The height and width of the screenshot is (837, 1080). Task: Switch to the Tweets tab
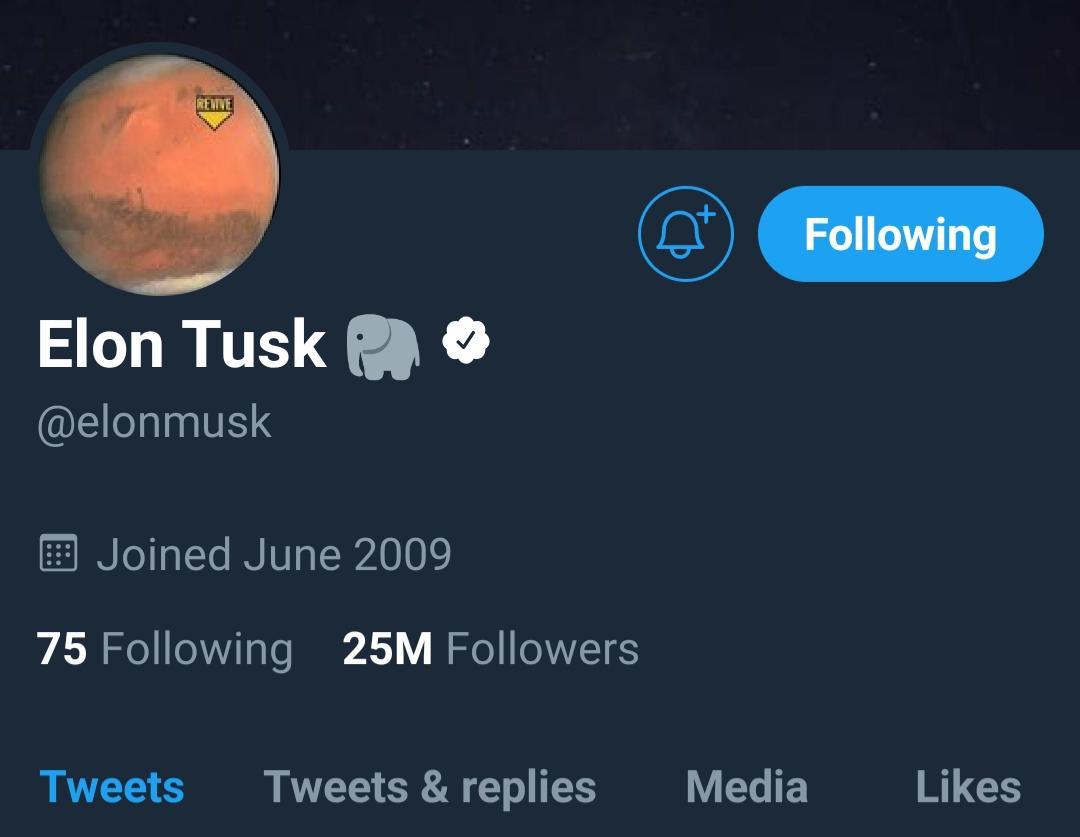click(x=113, y=787)
